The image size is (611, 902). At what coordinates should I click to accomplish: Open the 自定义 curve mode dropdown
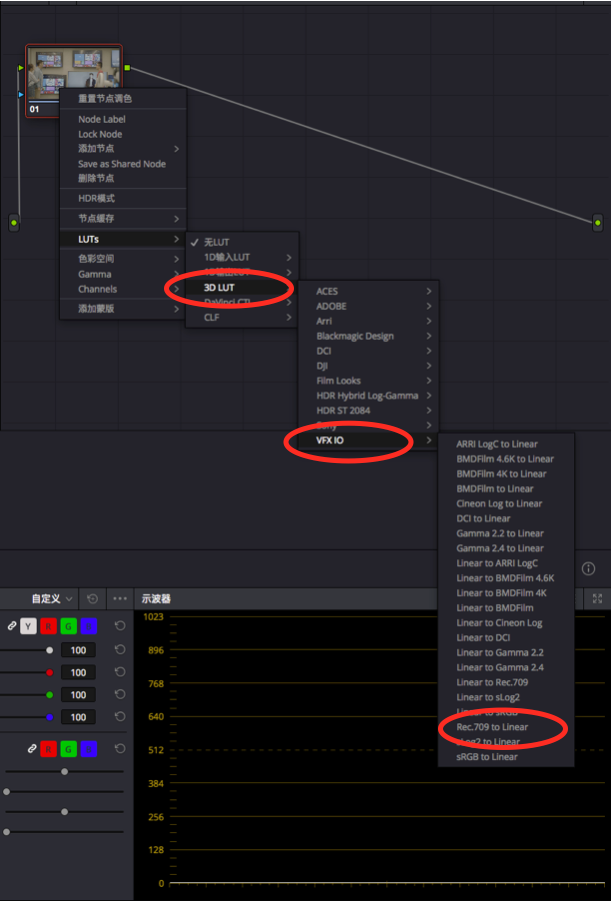pos(52,598)
